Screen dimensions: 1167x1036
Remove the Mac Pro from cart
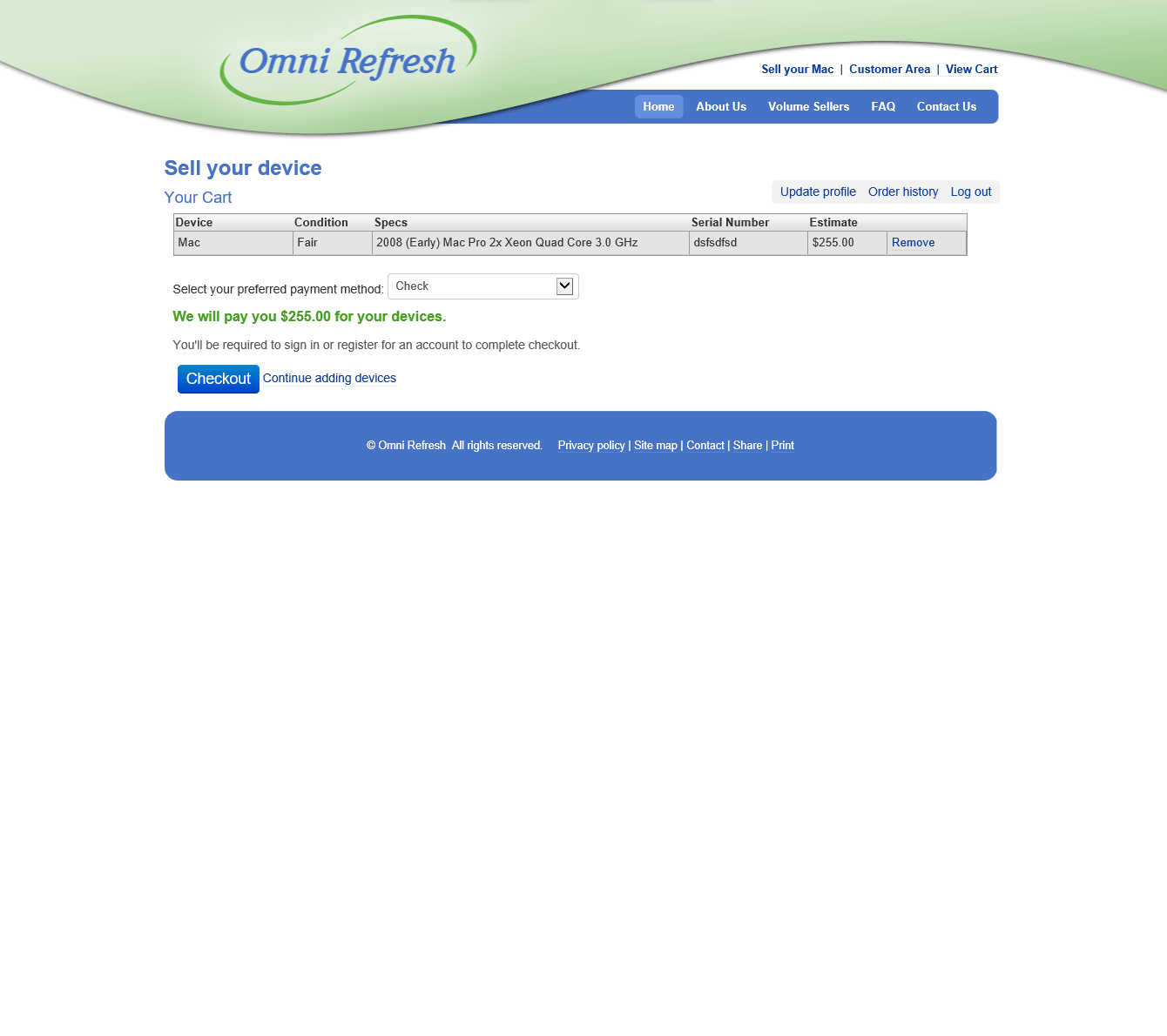(x=913, y=243)
